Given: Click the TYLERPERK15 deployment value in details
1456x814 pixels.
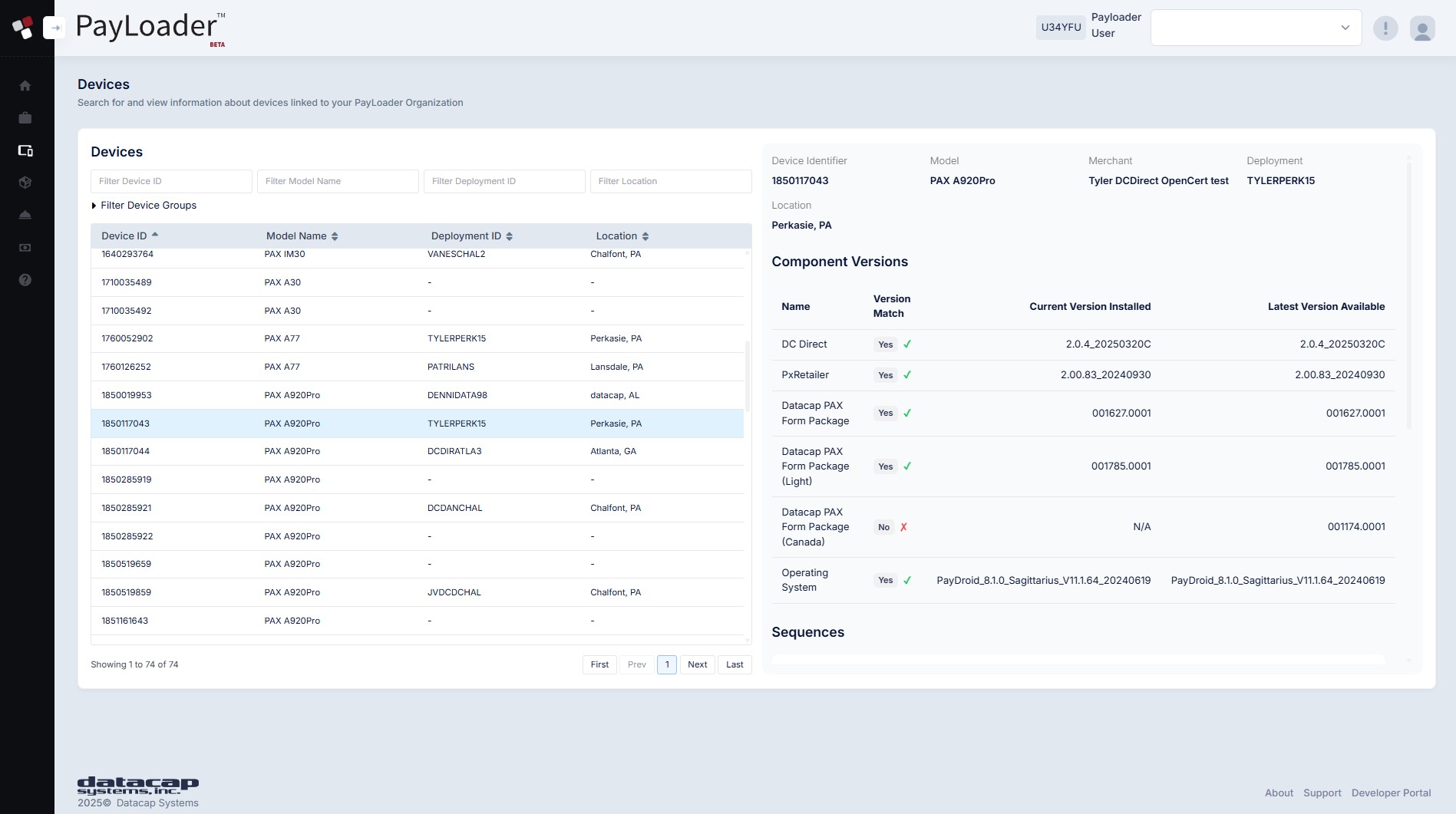Looking at the screenshot, I should coord(1280,181).
